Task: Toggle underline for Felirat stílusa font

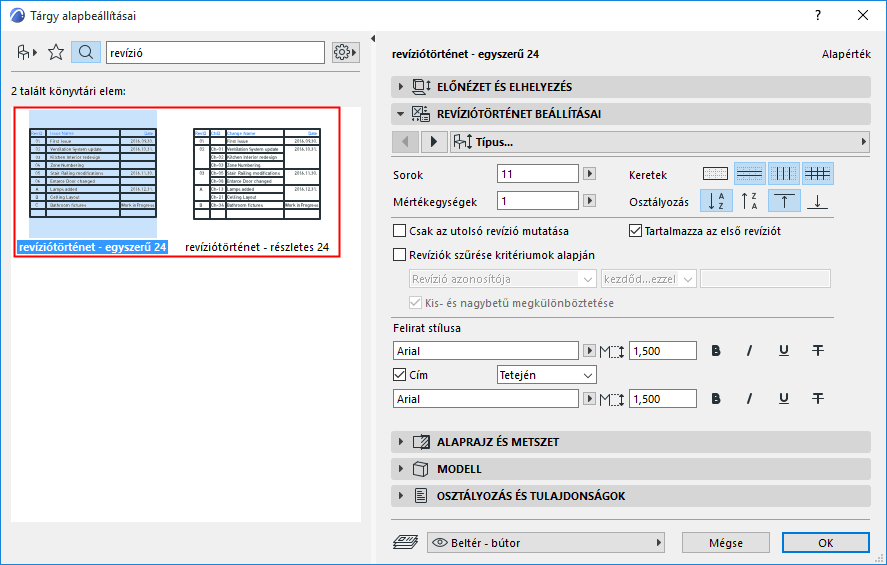Action: tap(783, 351)
